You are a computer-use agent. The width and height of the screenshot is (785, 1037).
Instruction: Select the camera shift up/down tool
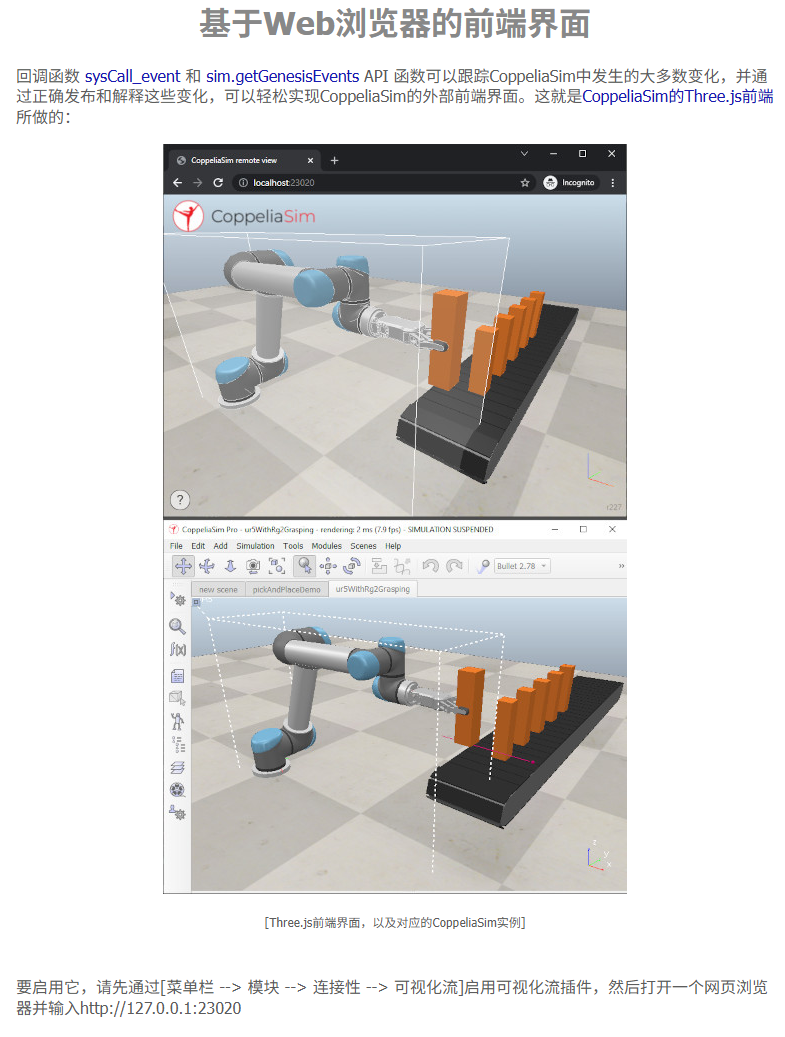click(x=230, y=565)
